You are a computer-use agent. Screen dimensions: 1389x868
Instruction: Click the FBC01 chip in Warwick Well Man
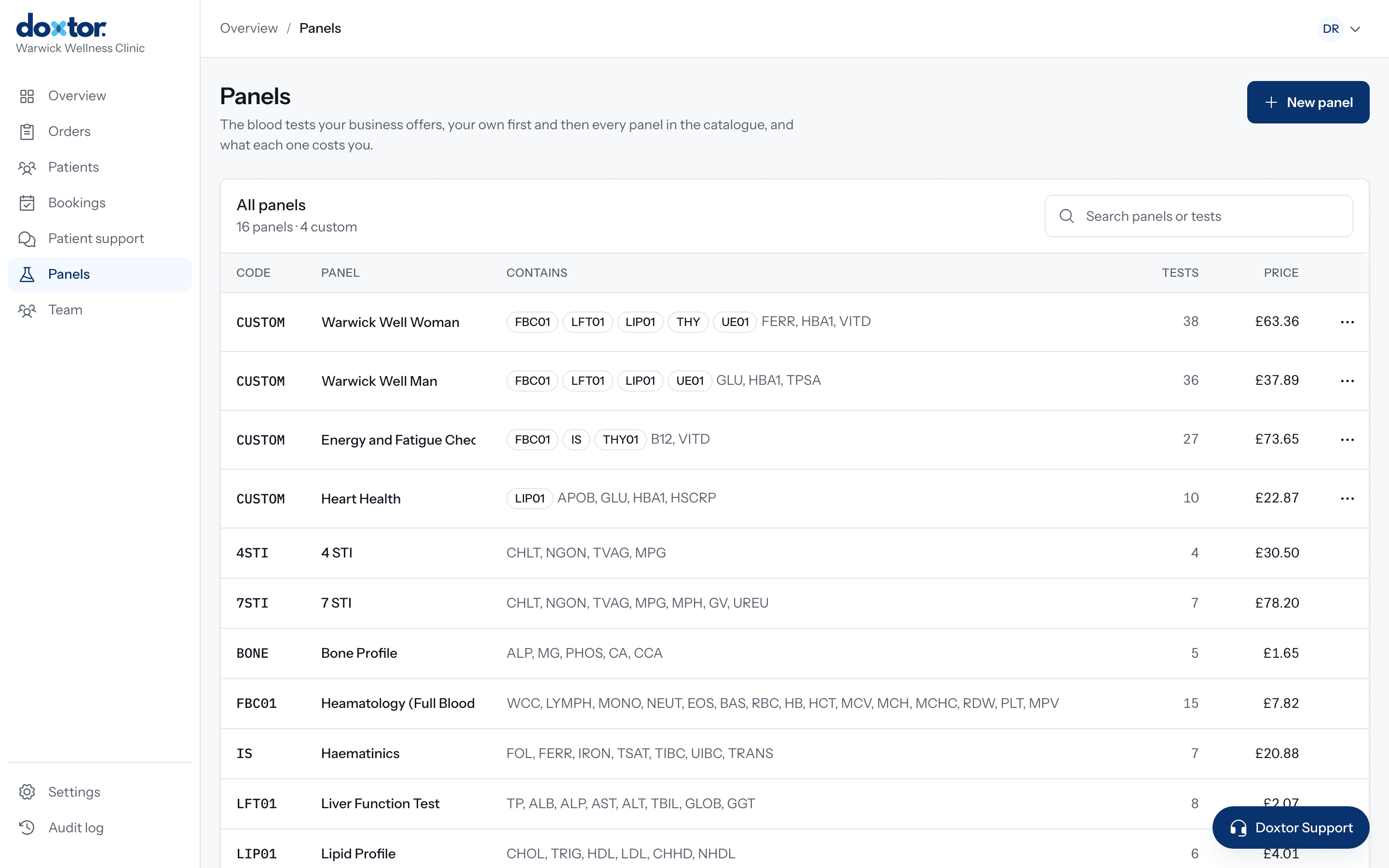coord(532,380)
